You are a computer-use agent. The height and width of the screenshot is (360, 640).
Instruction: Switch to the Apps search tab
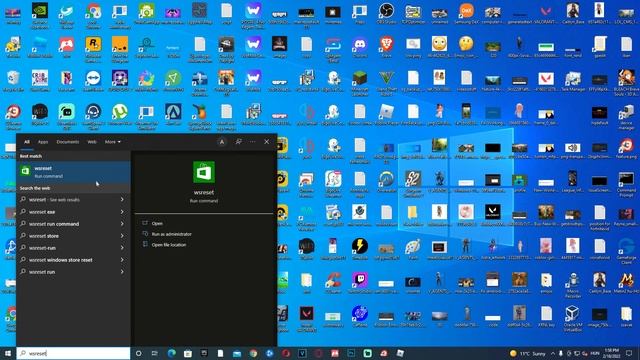(43, 142)
